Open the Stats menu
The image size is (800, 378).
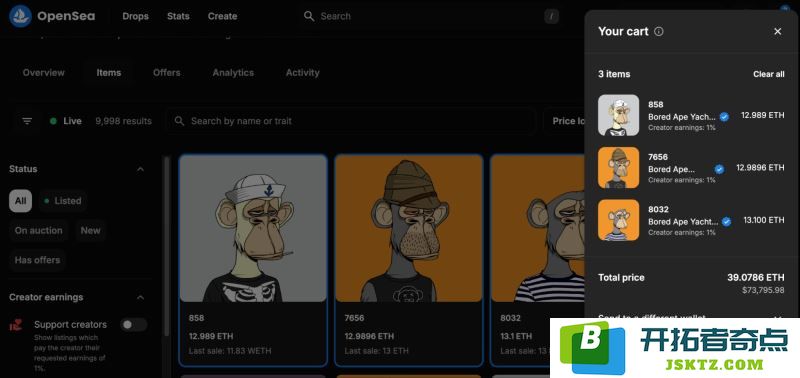(x=178, y=16)
